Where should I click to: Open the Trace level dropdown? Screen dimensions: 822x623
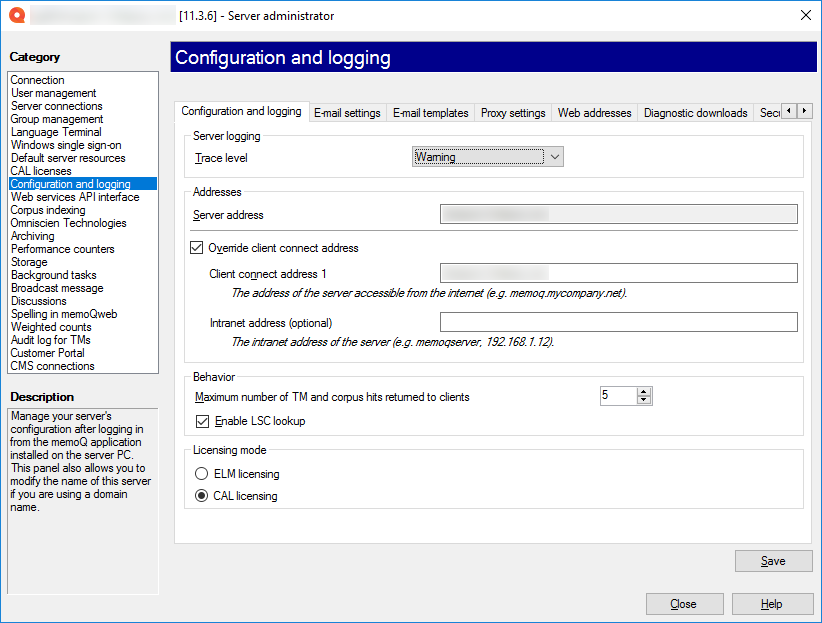(556, 157)
